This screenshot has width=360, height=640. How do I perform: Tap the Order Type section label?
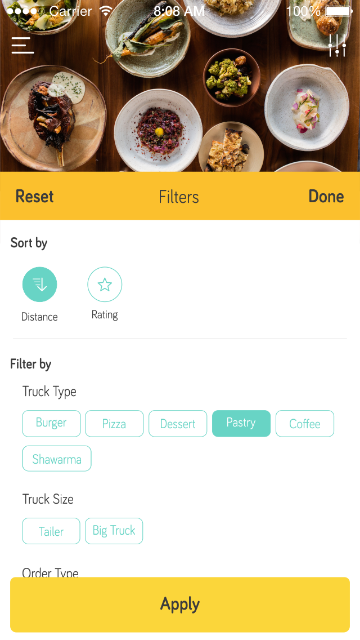click(x=50, y=572)
